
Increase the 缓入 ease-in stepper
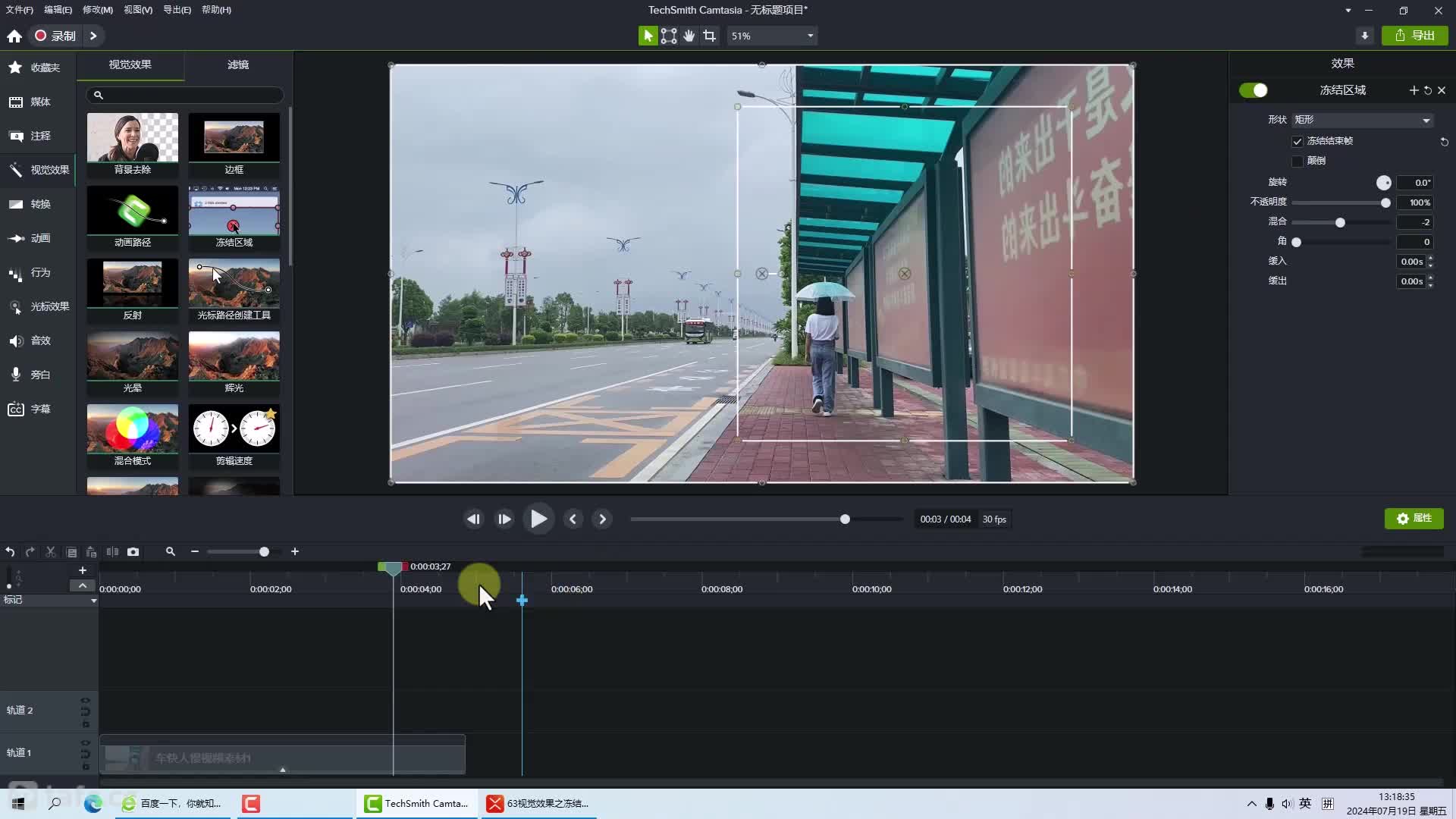(x=1430, y=258)
